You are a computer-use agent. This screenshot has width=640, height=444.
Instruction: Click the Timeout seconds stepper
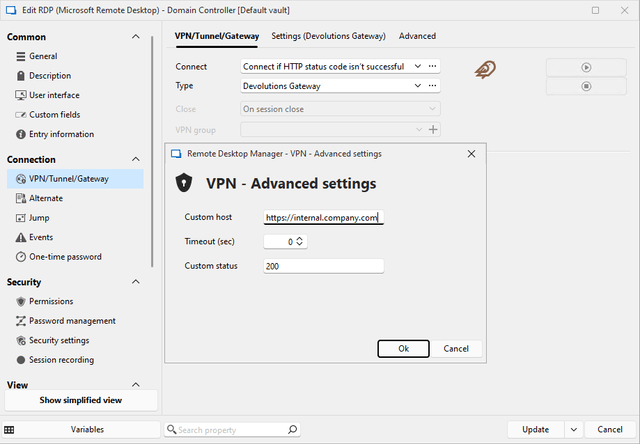[300, 241]
